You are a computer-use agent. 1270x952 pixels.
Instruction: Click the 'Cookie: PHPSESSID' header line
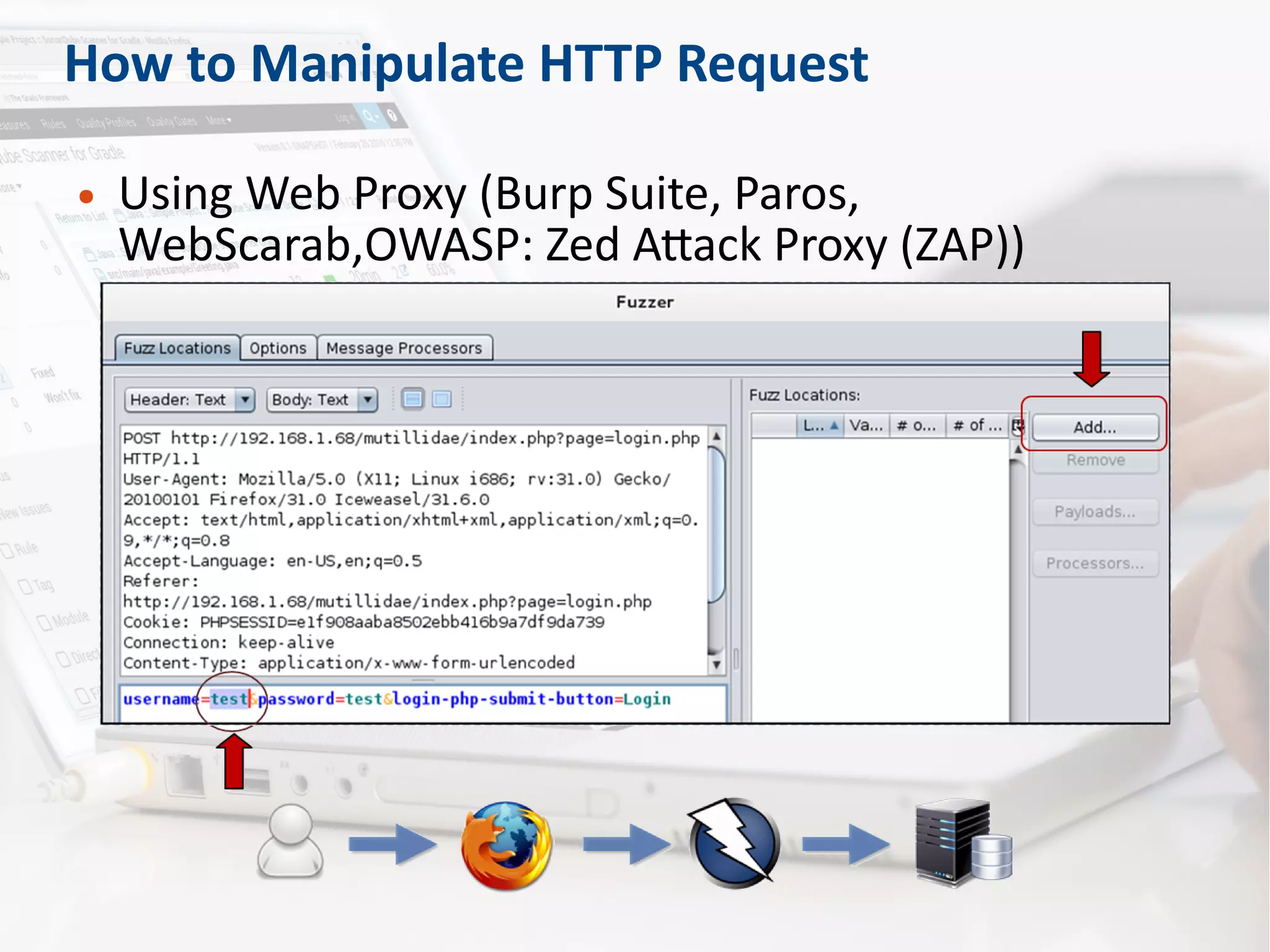pyautogui.click(x=364, y=622)
